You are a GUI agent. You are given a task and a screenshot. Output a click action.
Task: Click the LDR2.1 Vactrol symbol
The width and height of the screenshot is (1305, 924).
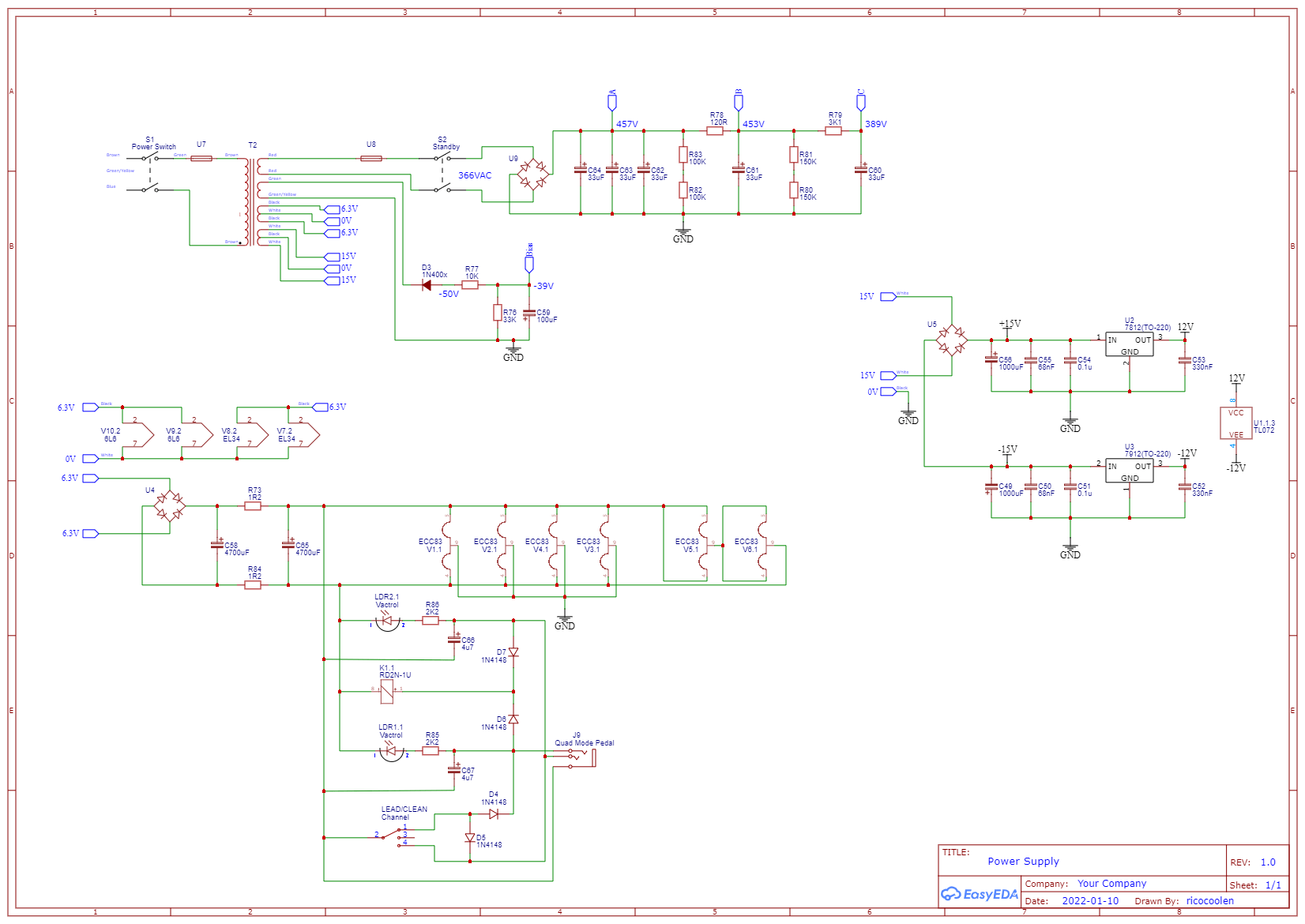pyautogui.click(x=387, y=622)
